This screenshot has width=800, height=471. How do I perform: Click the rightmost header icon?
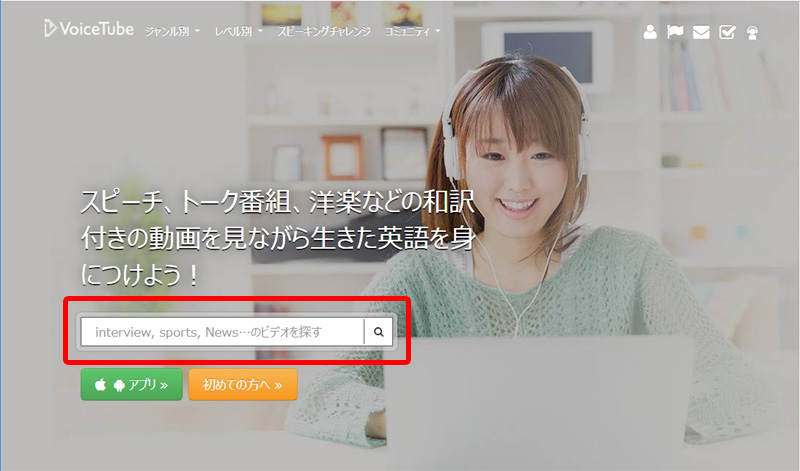pyautogui.click(x=753, y=31)
